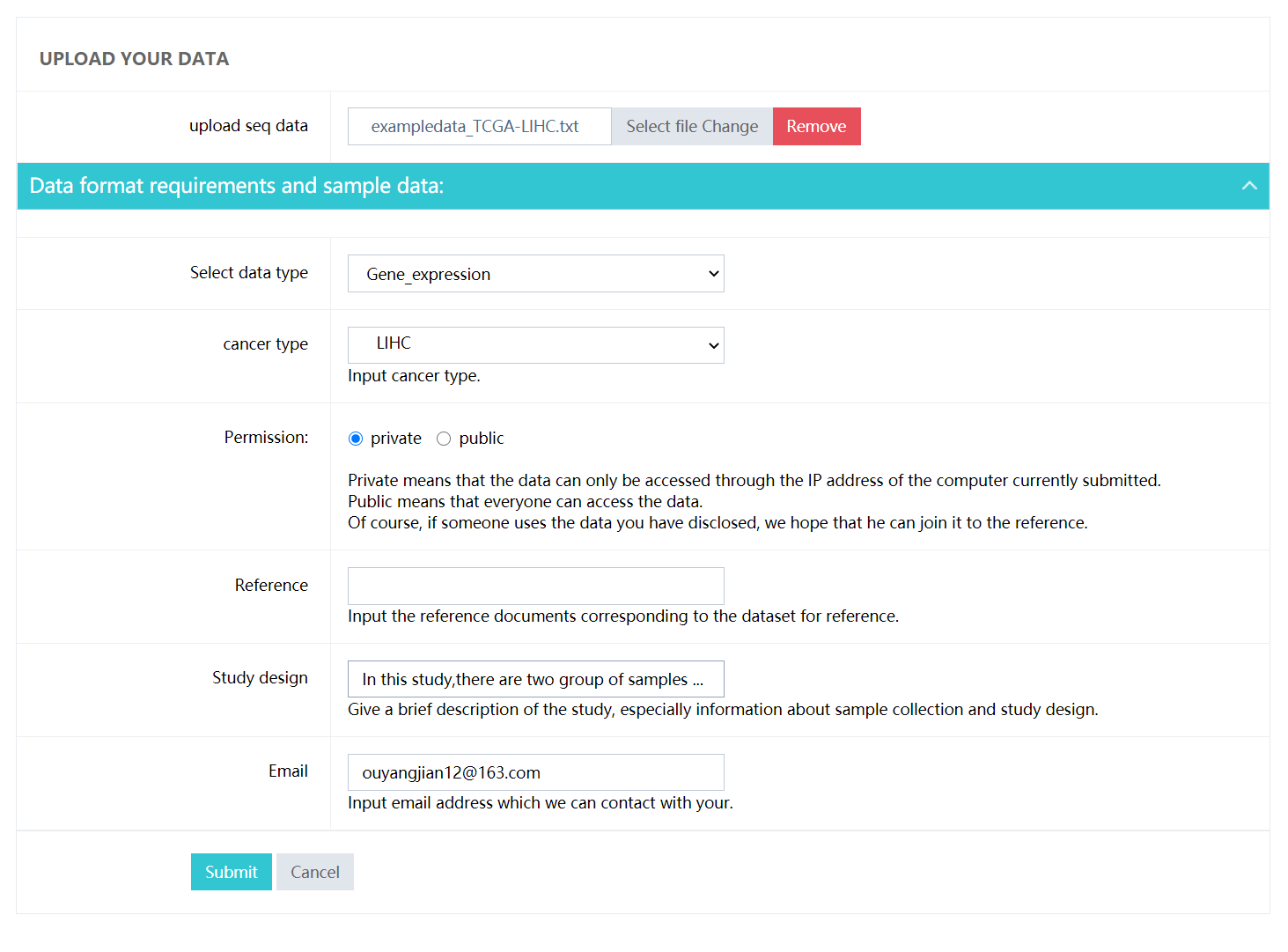
Task: Click the 'Reference' field label
Action: (271, 586)
